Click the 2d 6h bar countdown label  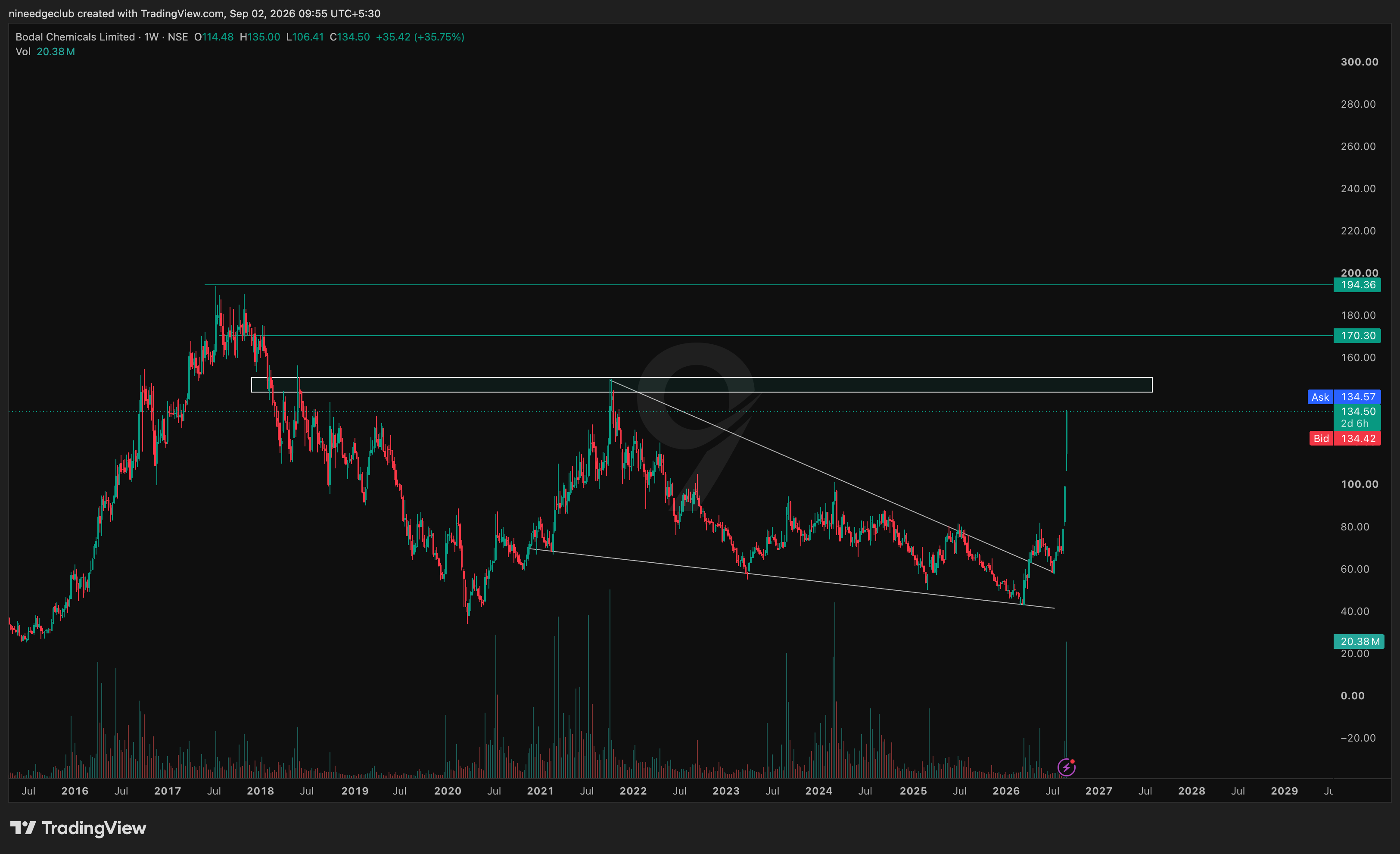[1354, 423]
